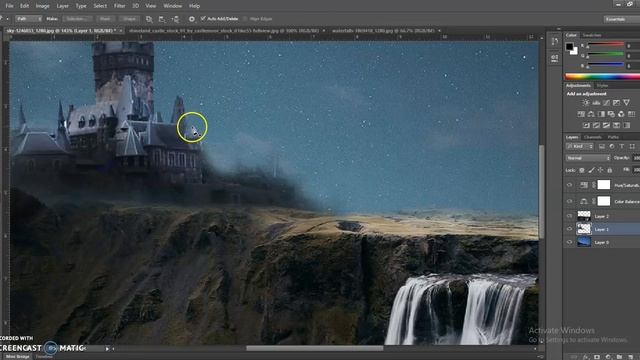This screenshot has width=640, height=360.
Task: Click the foreground color swatch
Action: tap(569, 47)
